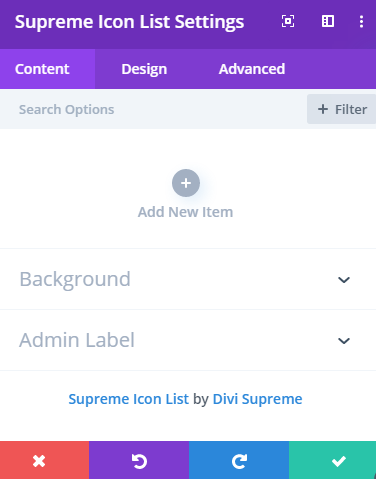Go to the Advanced tab
376x479 pixels.
click(252, 69)
